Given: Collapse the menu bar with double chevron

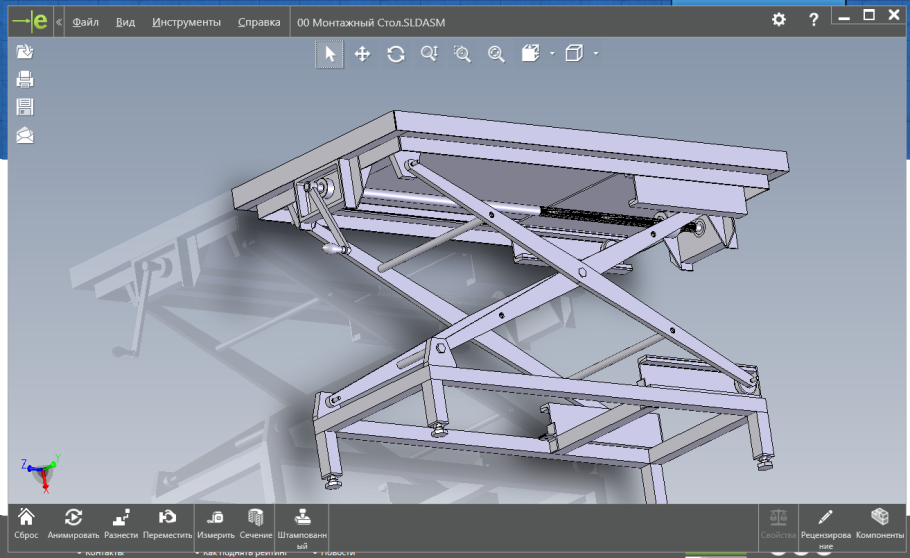Looking at the screenshot, I should (x=60, y=21).
